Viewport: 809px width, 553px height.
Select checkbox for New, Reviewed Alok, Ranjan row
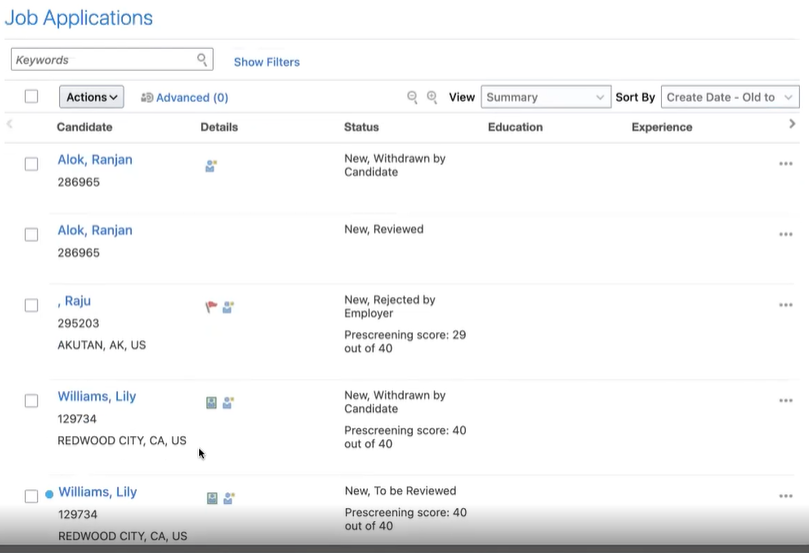tap(31, 235)
